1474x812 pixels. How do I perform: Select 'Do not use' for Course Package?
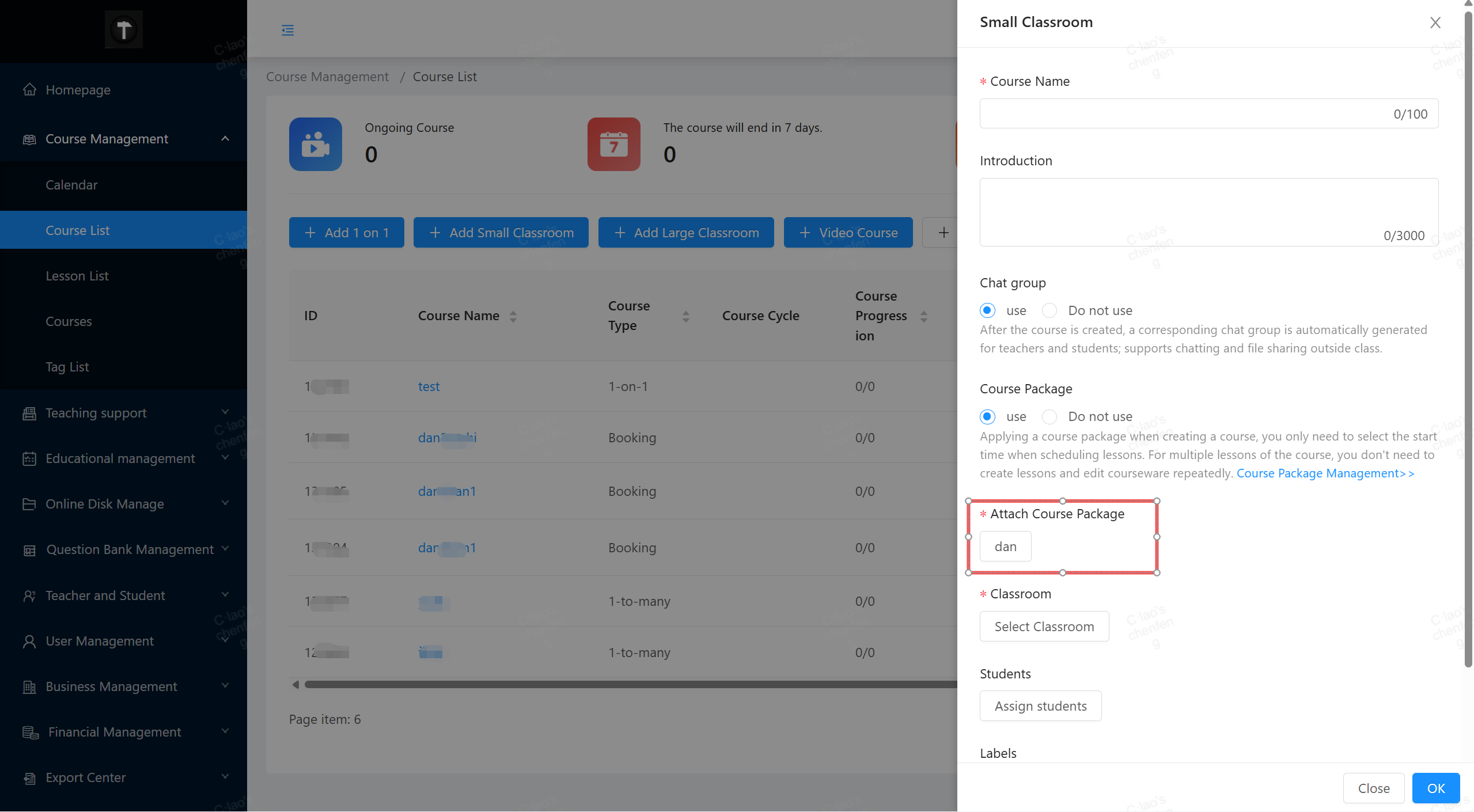pyautogui.click(x=1049, y=416)
